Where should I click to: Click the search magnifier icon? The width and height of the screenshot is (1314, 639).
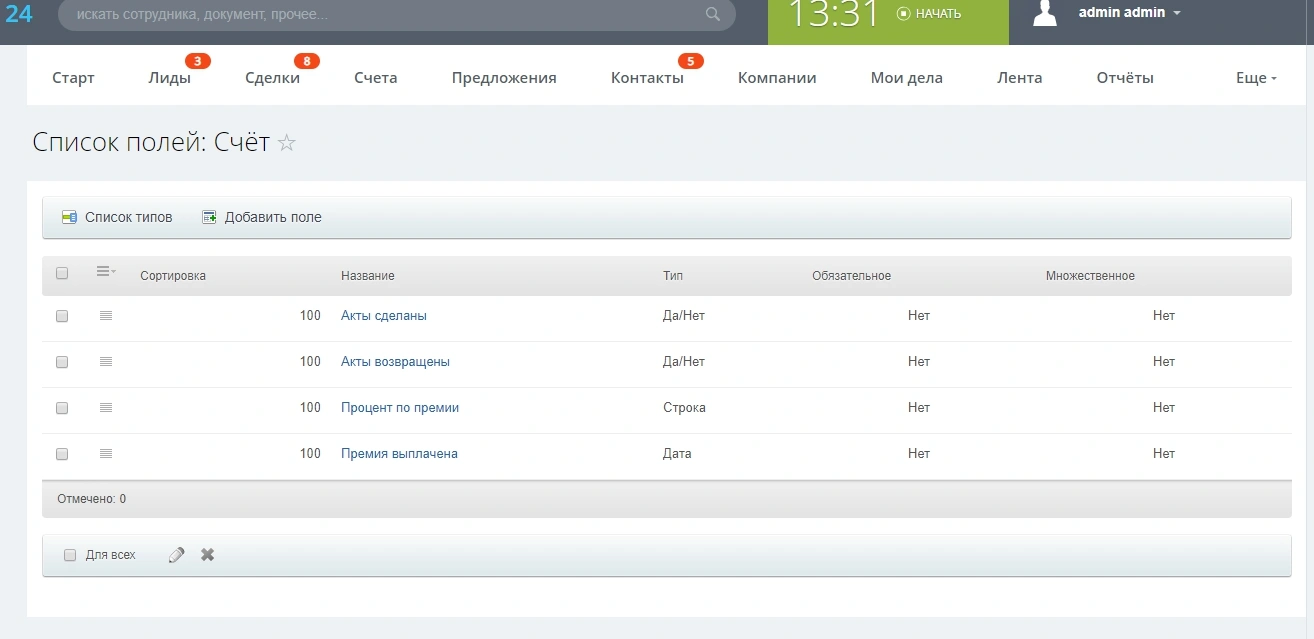coord(713,14)
